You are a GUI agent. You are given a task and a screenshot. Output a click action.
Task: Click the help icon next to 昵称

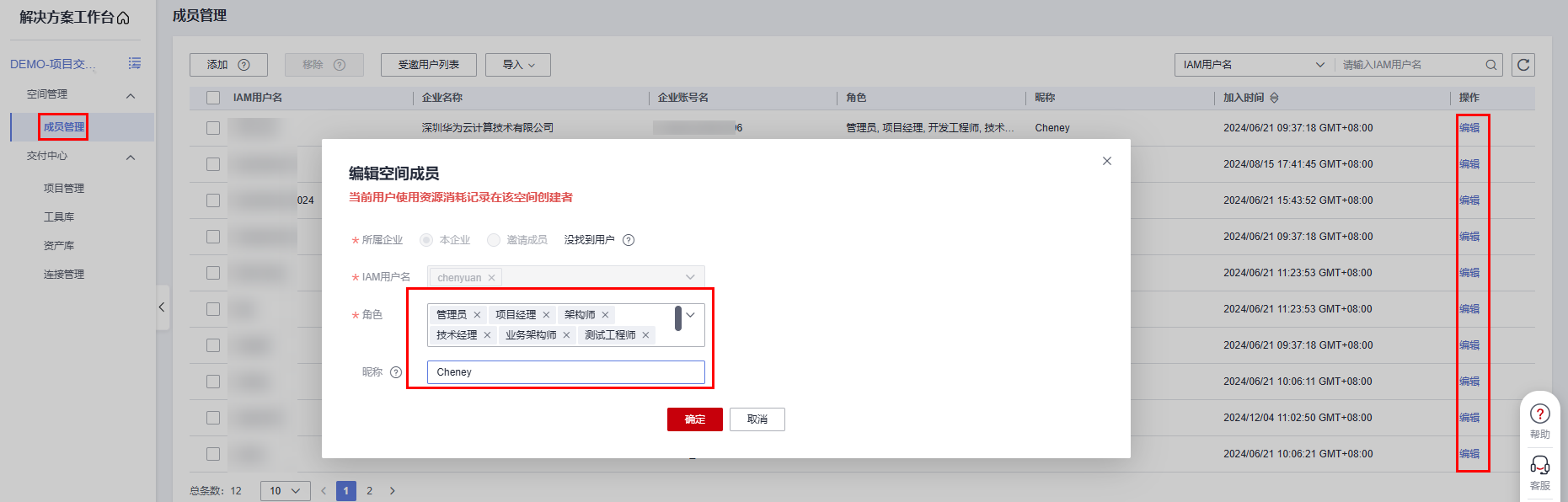click(x=396, y=372)
